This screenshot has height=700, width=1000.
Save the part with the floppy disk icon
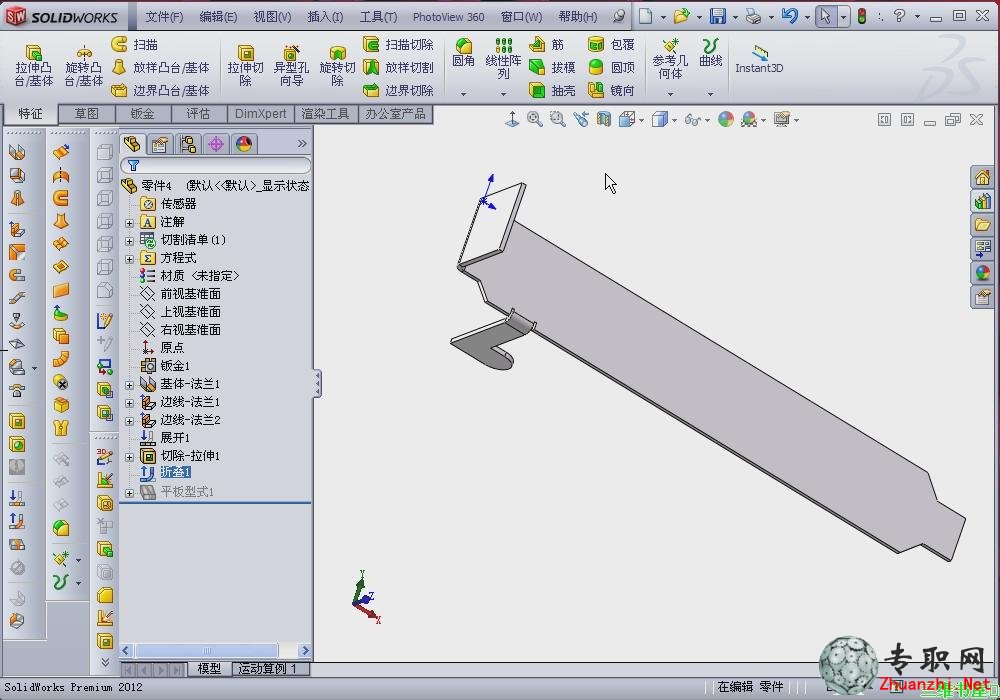coord(717,16)
